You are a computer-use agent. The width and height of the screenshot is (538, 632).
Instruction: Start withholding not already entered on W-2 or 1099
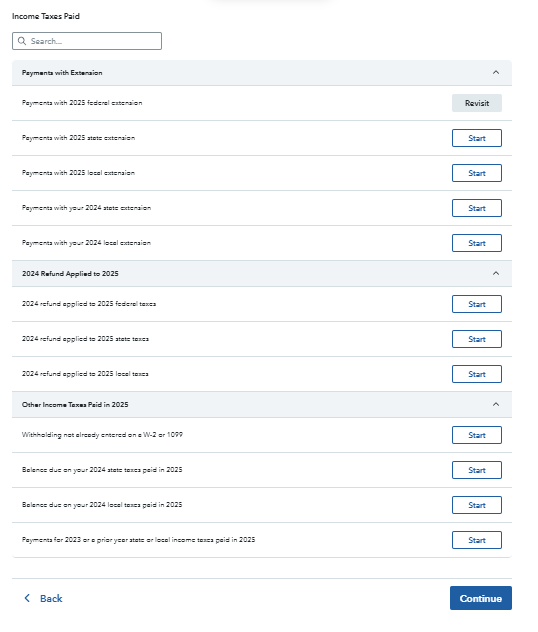coord(477,435)
